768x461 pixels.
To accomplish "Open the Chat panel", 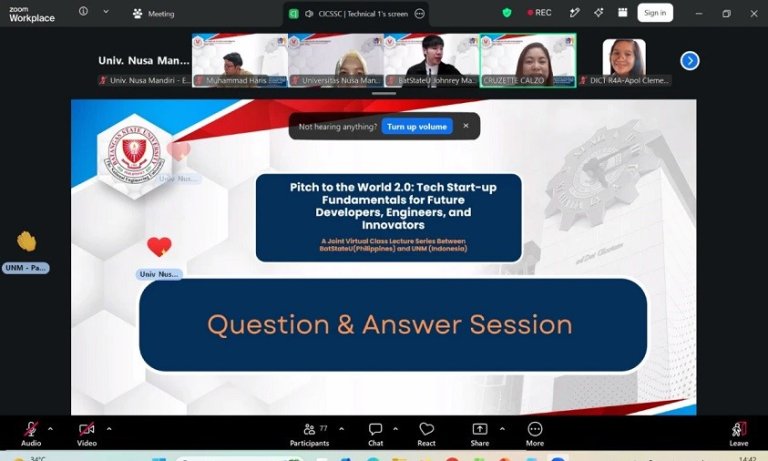I will pos(376,435).
